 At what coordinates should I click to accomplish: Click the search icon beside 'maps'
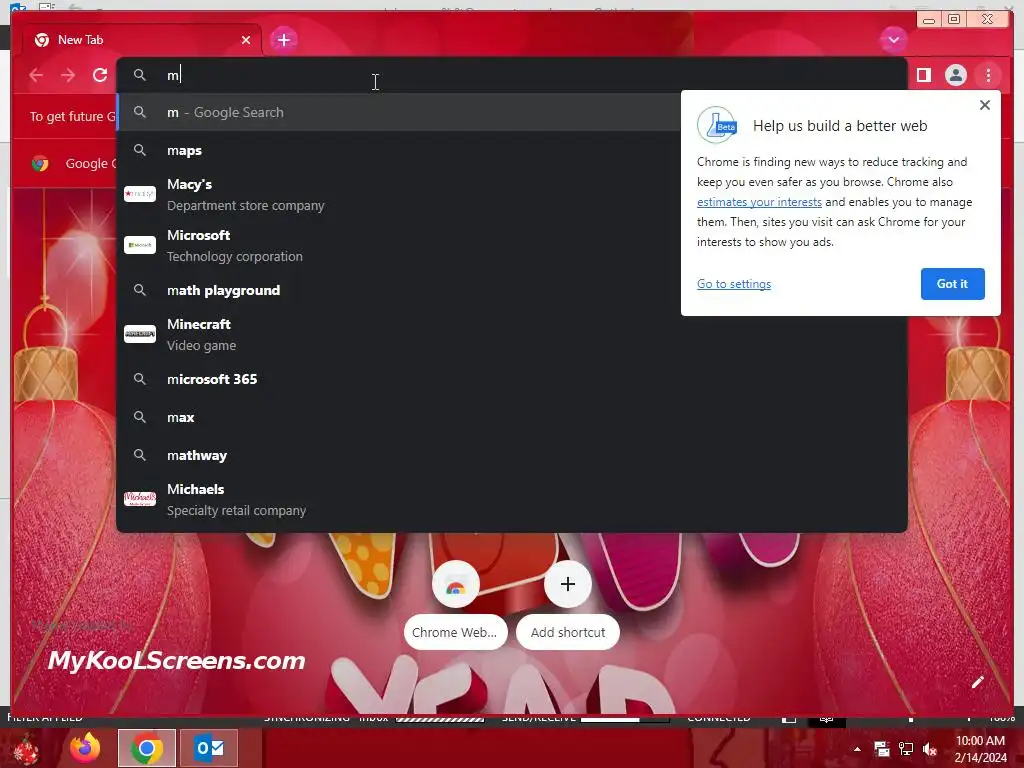point(140,150)
